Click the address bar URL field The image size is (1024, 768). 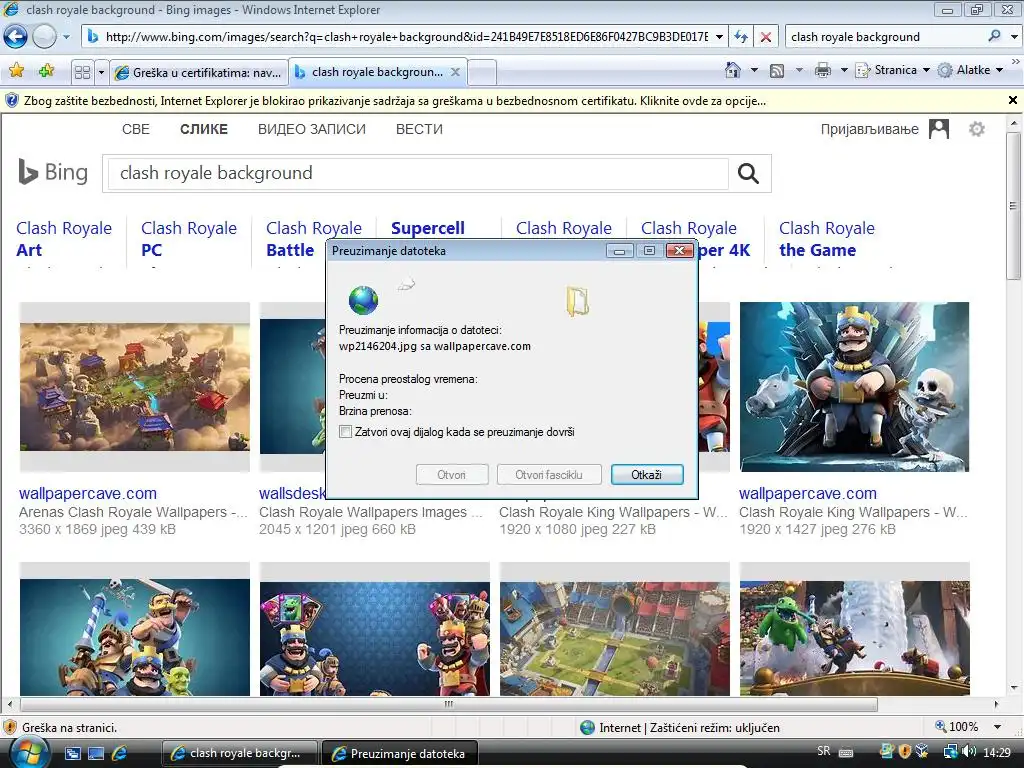[404, 37]
